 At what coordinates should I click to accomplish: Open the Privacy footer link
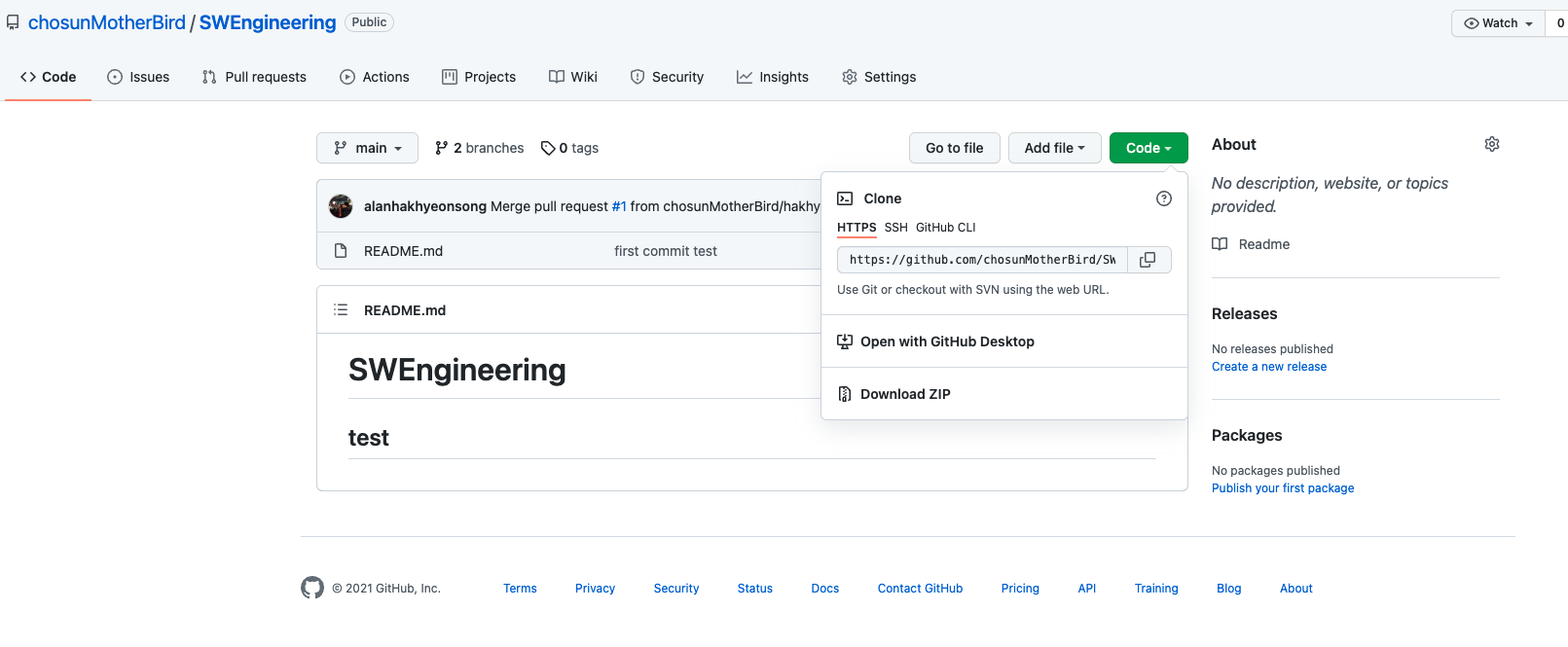(595, 589)
